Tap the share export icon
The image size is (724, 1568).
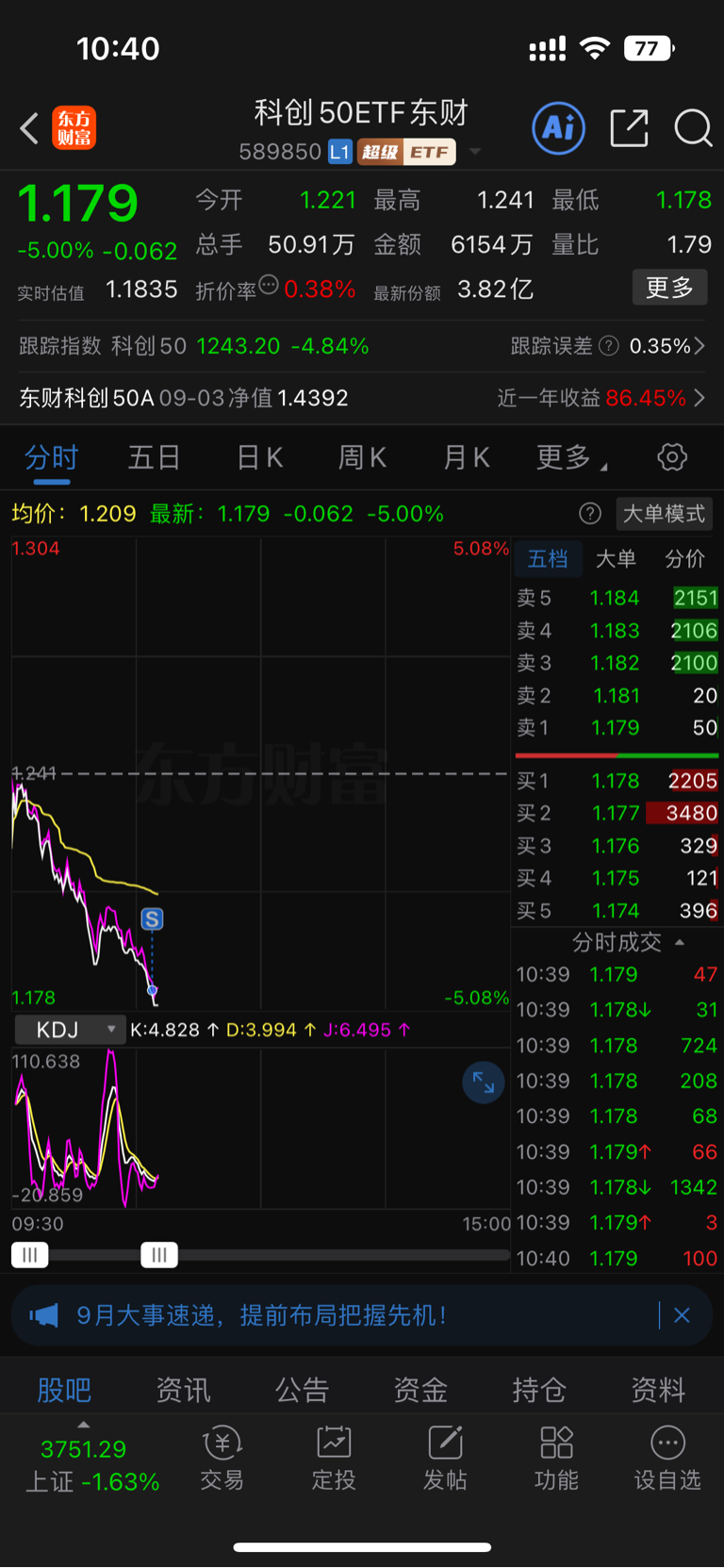click(x=629, y=127)
